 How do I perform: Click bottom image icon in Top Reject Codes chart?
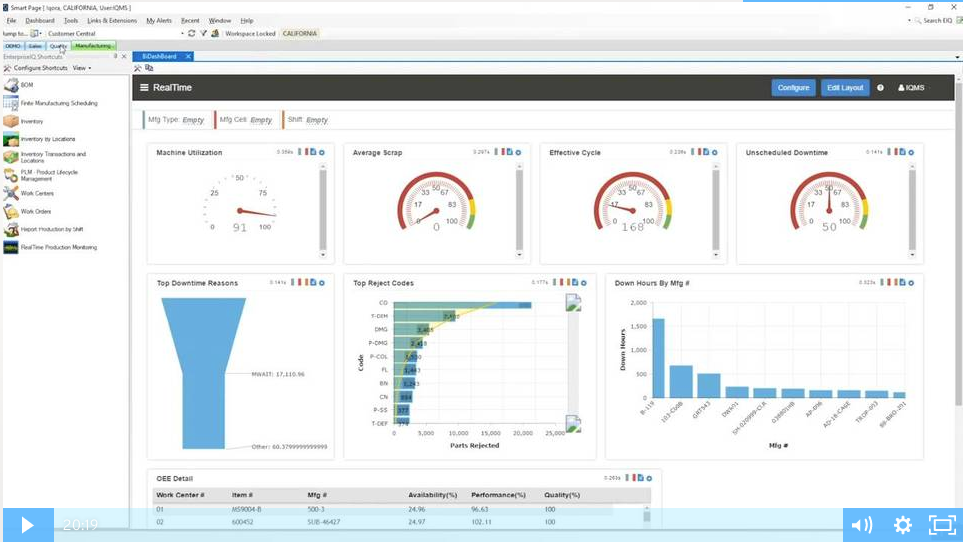tap(573, 424)
